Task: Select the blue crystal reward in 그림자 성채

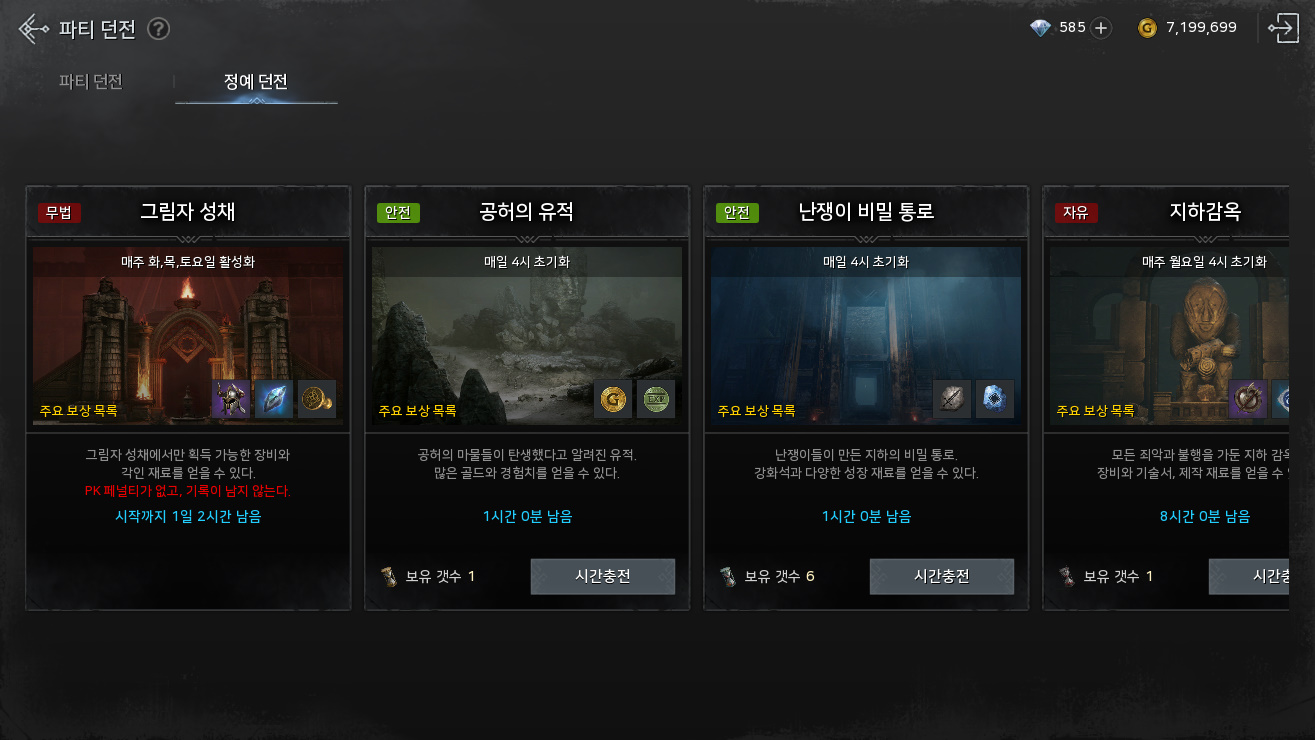Action: (x=274, y=399)
